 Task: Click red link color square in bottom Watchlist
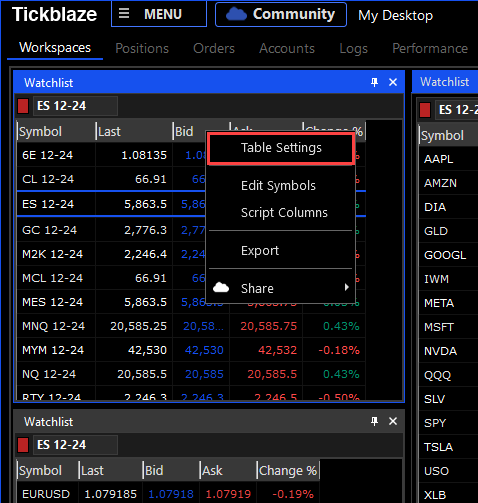tap(23, 445)
